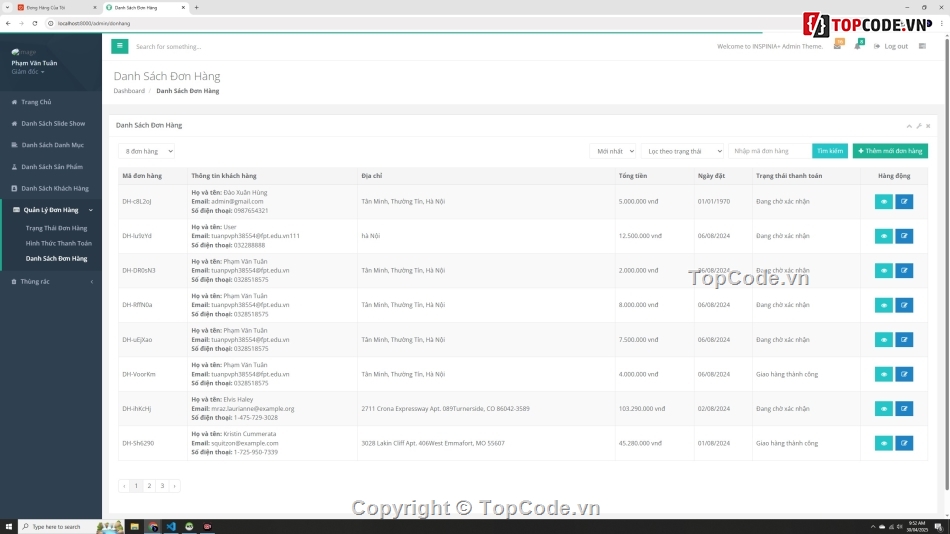This screenshot has width=950, height=534.
Task: Edit order DH-c8L2oJ
Action: coord(904,201)
